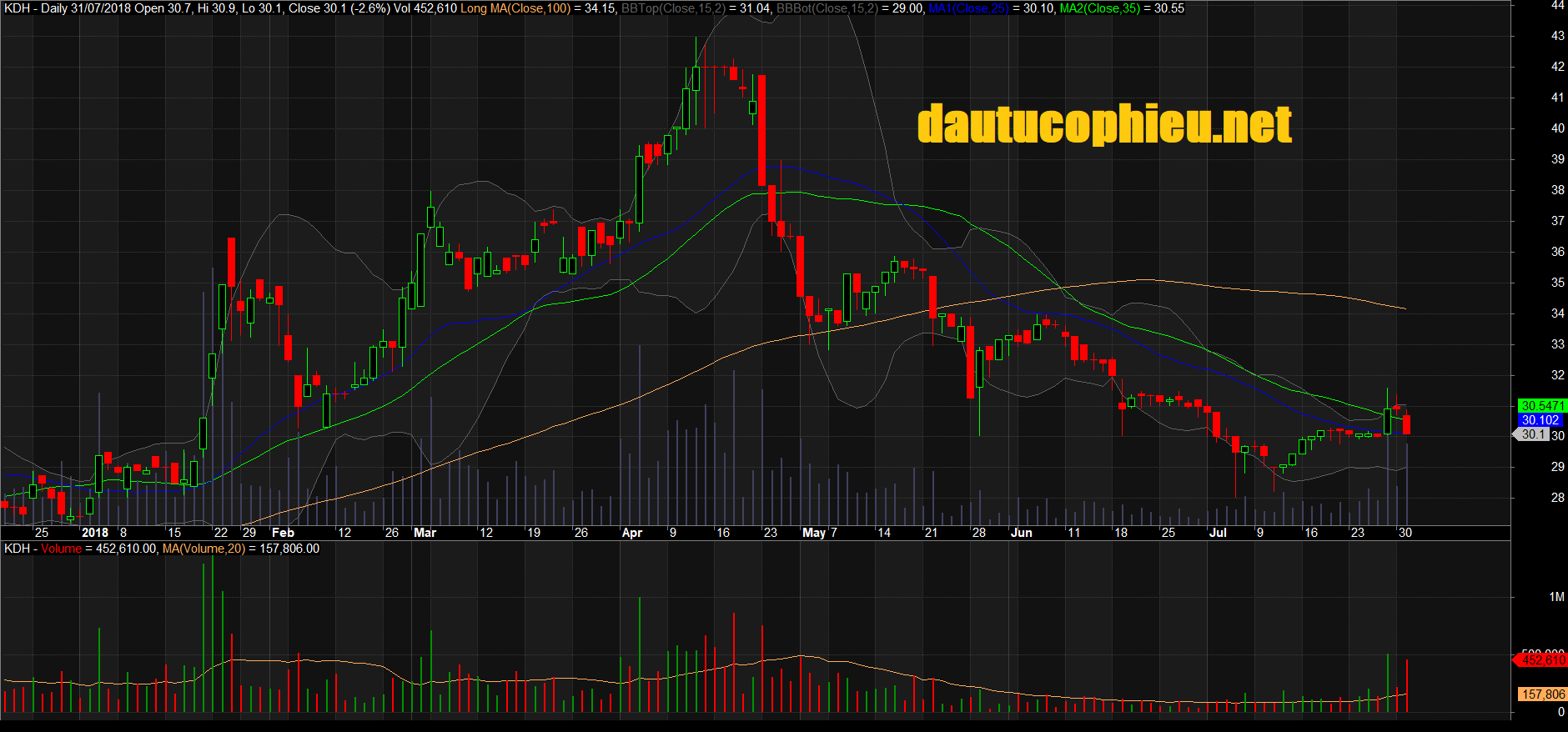Click the red Volume label in lower pane
This screenshot has height=732, width=1568.
(x=61, y=549)
